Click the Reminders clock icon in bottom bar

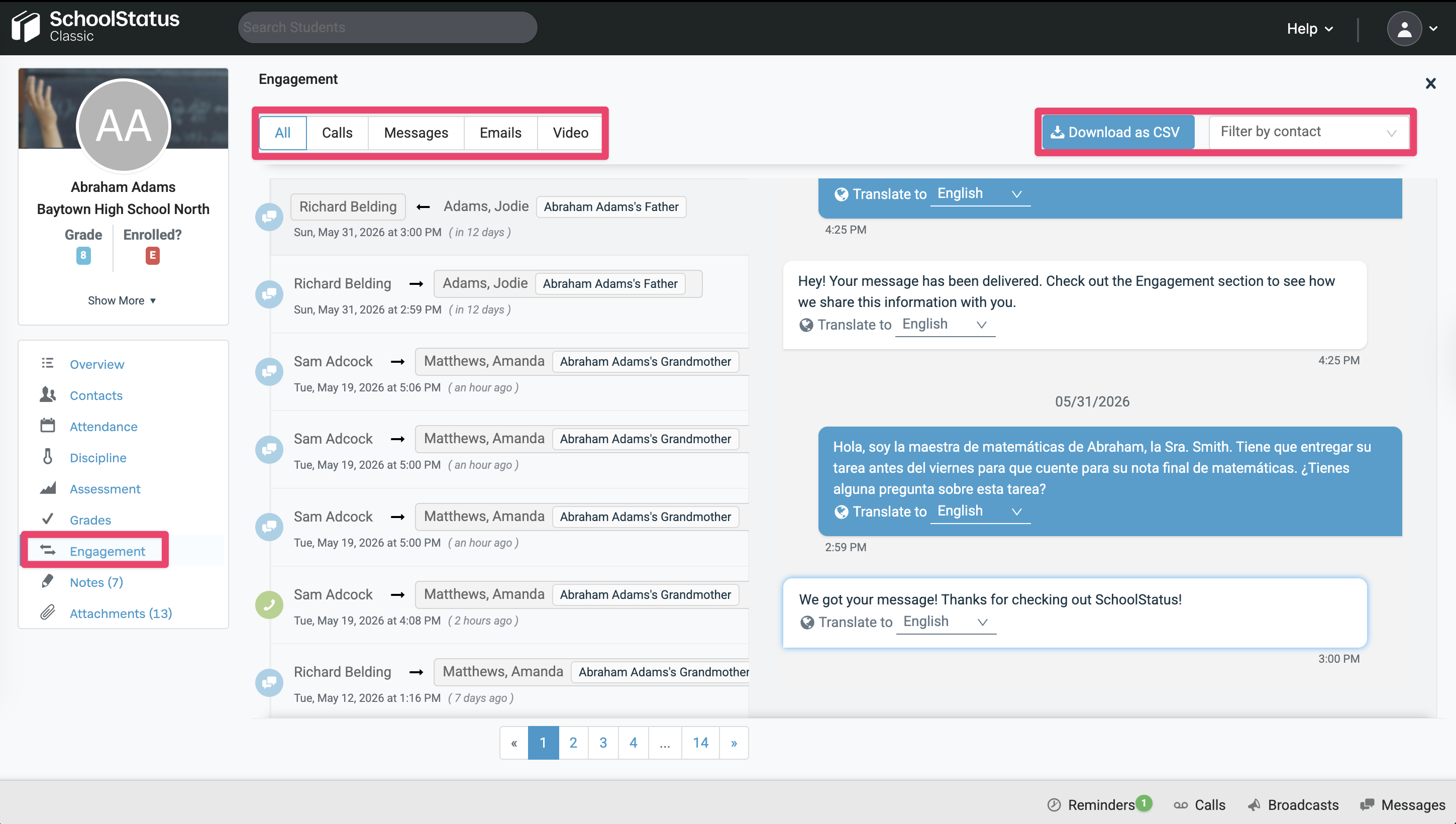1054,805
